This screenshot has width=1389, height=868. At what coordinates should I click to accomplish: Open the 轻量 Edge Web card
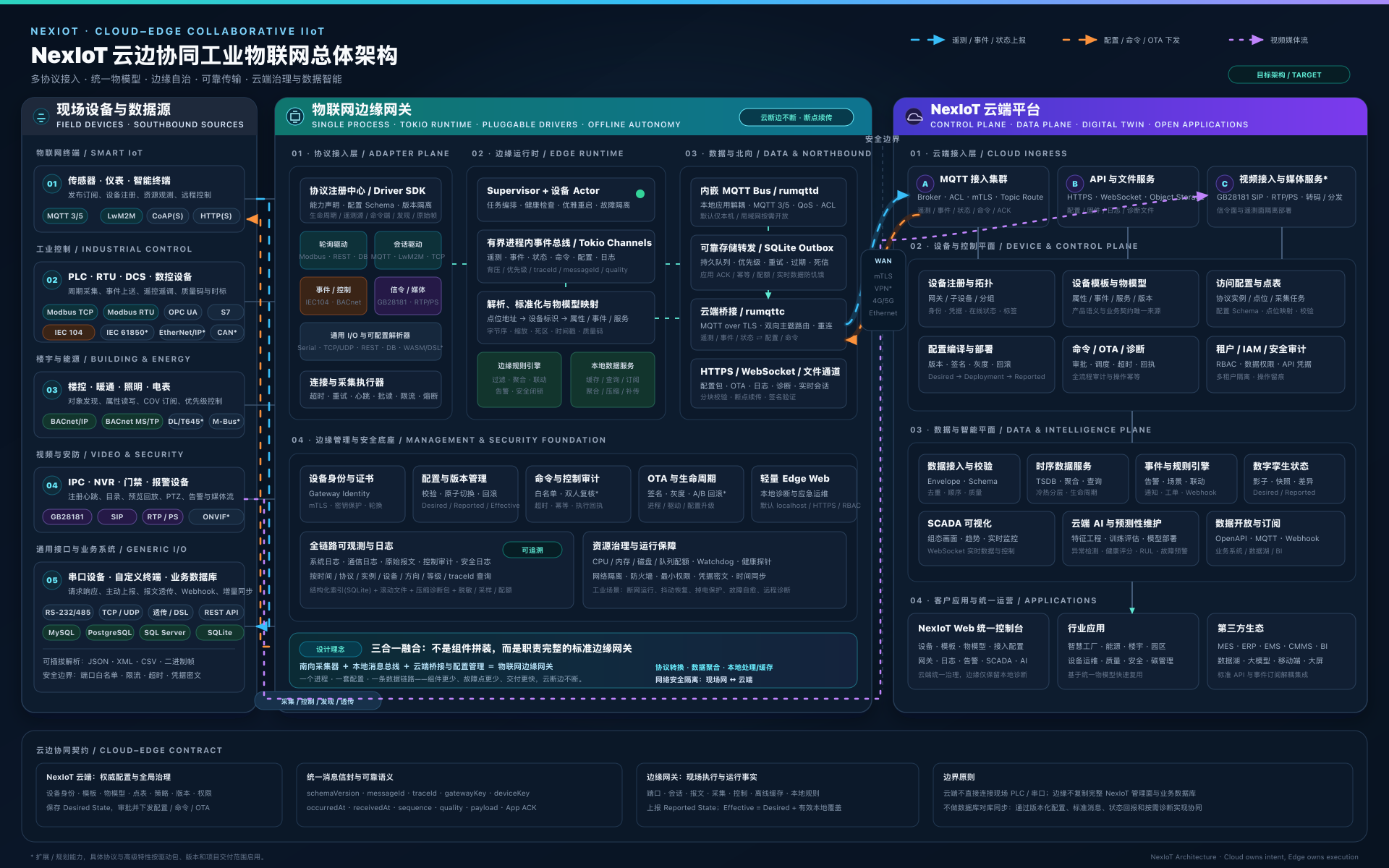point(804,494)
